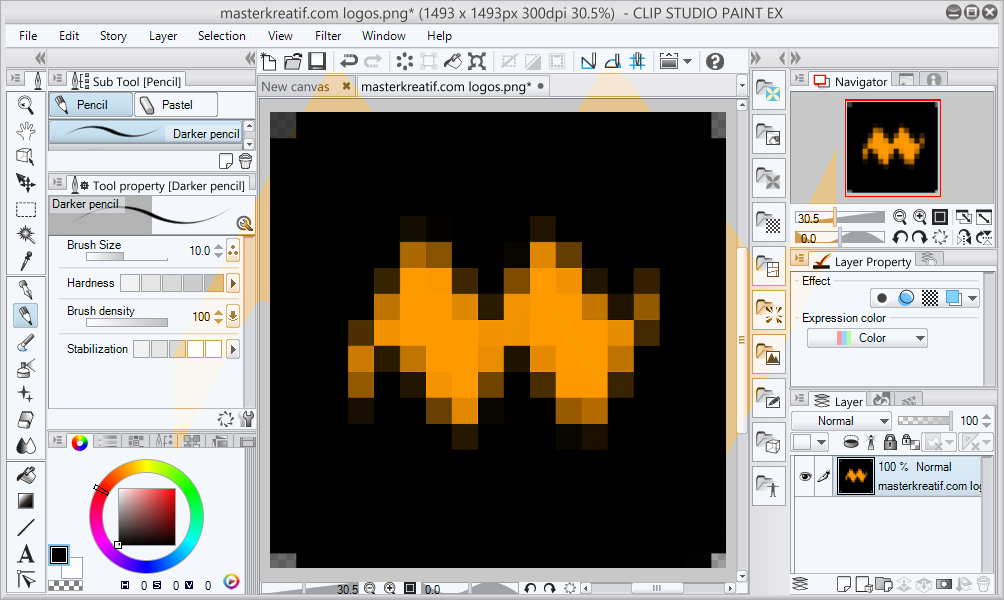
Task: Open the Story menu
Action: coord(113,36)
